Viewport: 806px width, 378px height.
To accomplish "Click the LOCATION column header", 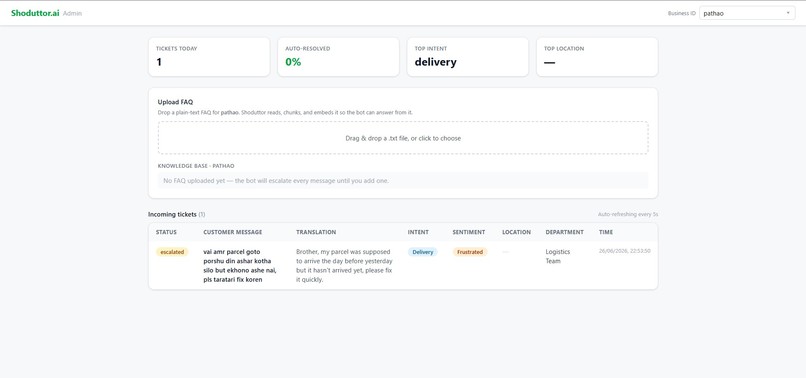I will click(516, 232).
